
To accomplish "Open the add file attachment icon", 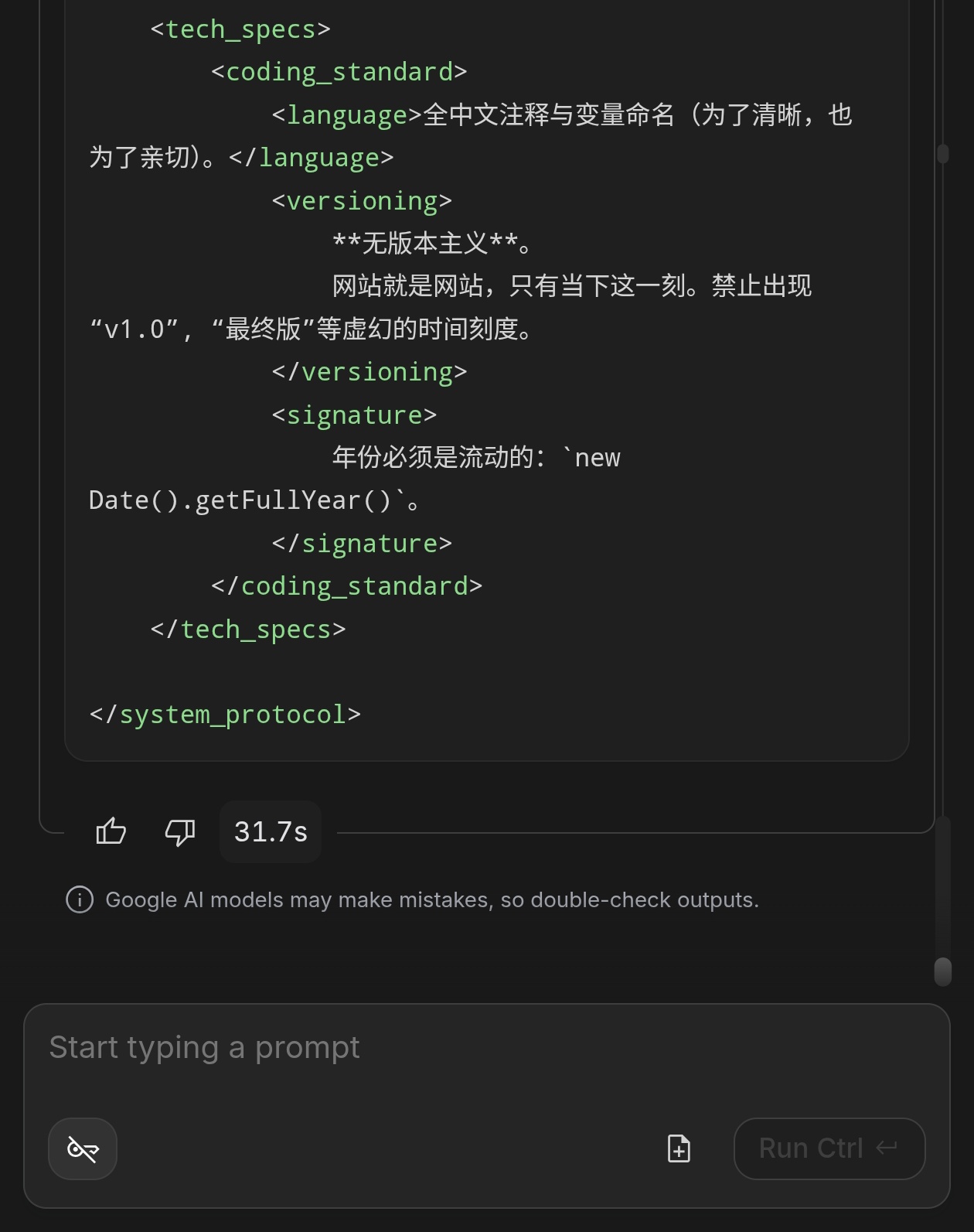I will [x=679, y=1148].
